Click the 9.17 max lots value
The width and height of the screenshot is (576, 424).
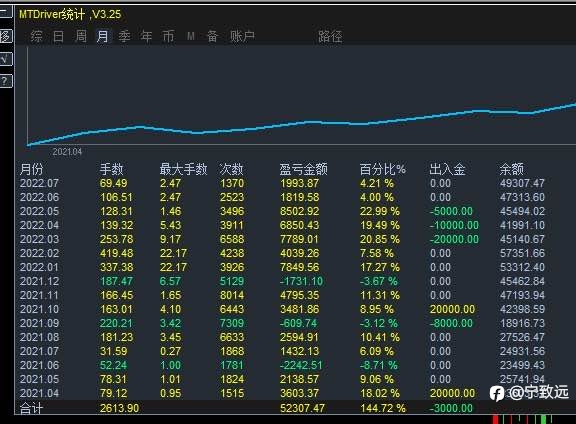coord(170,239)
